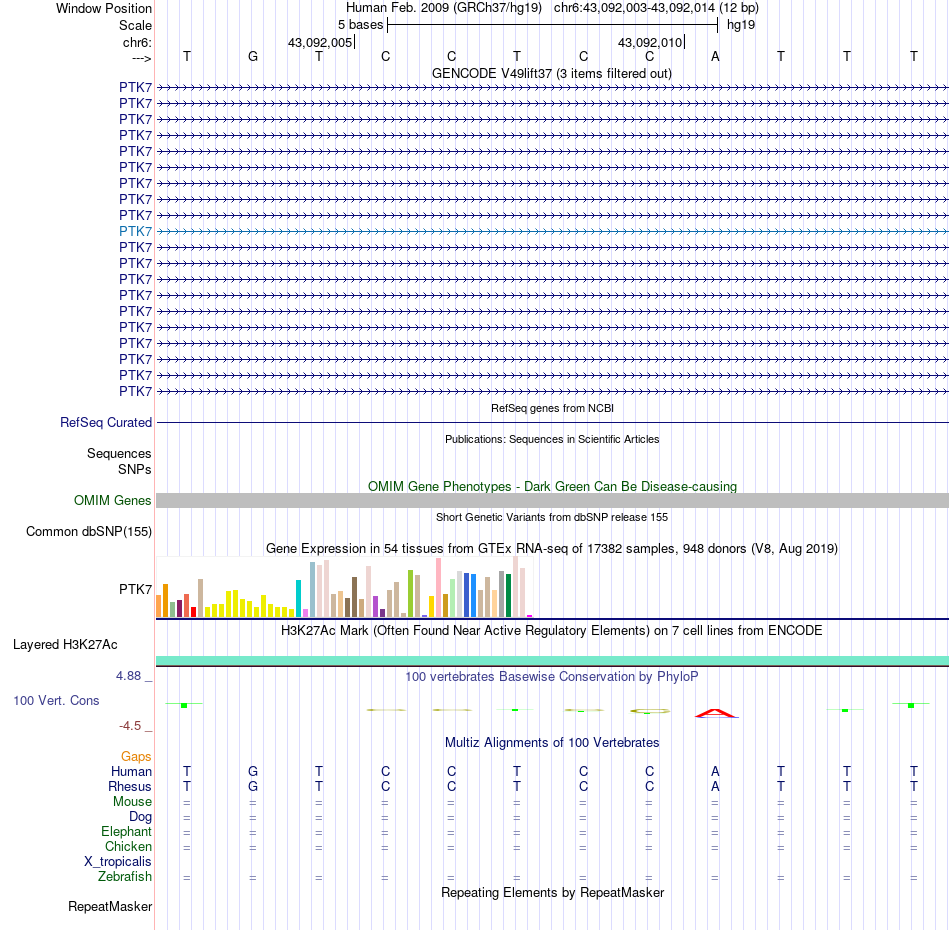Open the RefSeq genes from NCBI title
The image size is (950, 930).
point(552,408)
